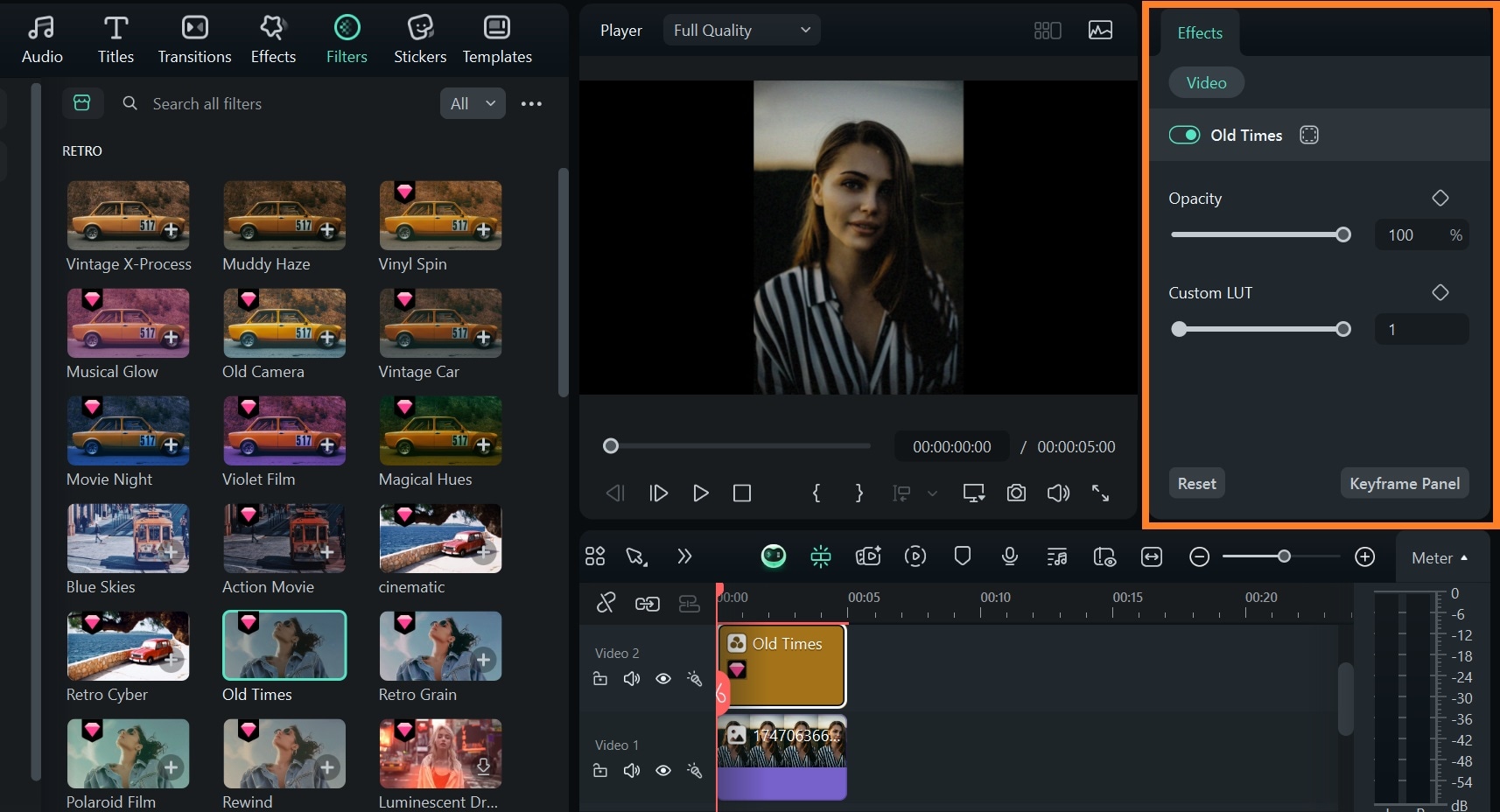Open the snapshot image view icon
The width and height of the screenshot is (1500, 812).
click(1100, 31)
